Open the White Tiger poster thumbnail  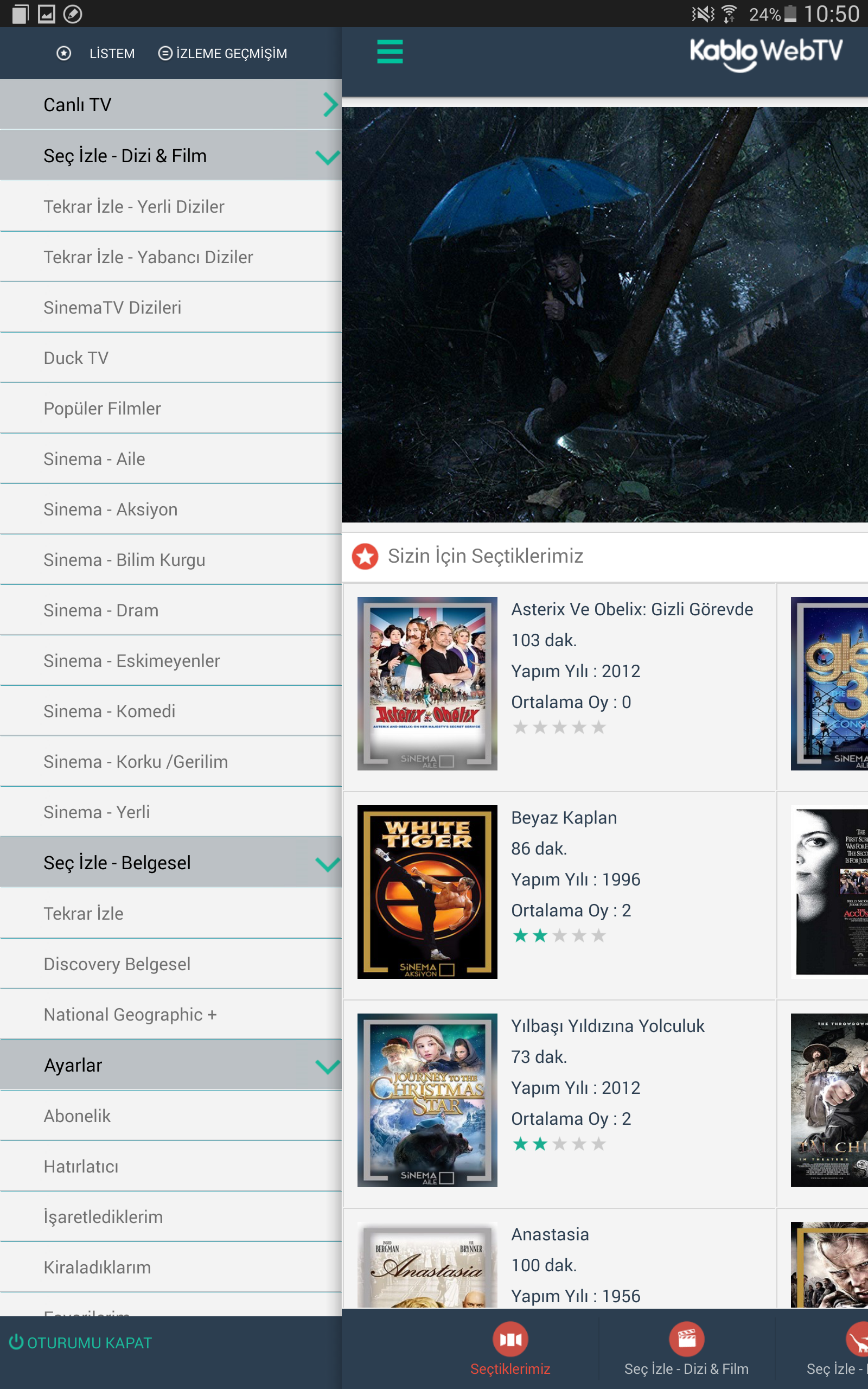point(427,891)
